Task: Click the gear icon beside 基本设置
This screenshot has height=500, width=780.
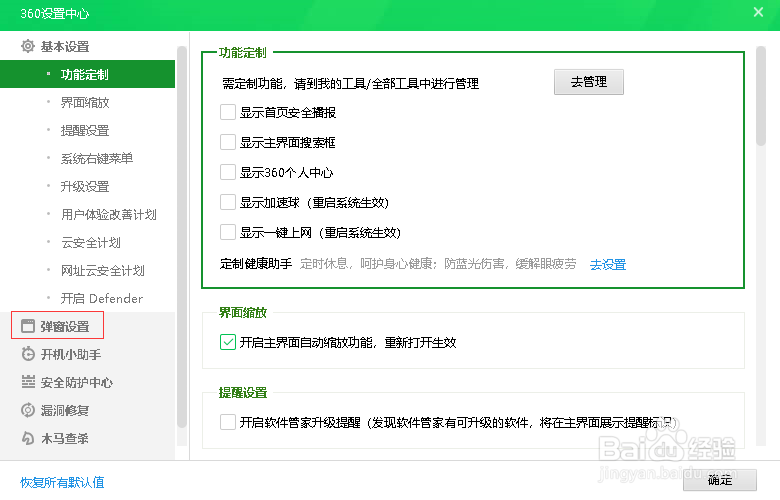Action: coord(28,46)
